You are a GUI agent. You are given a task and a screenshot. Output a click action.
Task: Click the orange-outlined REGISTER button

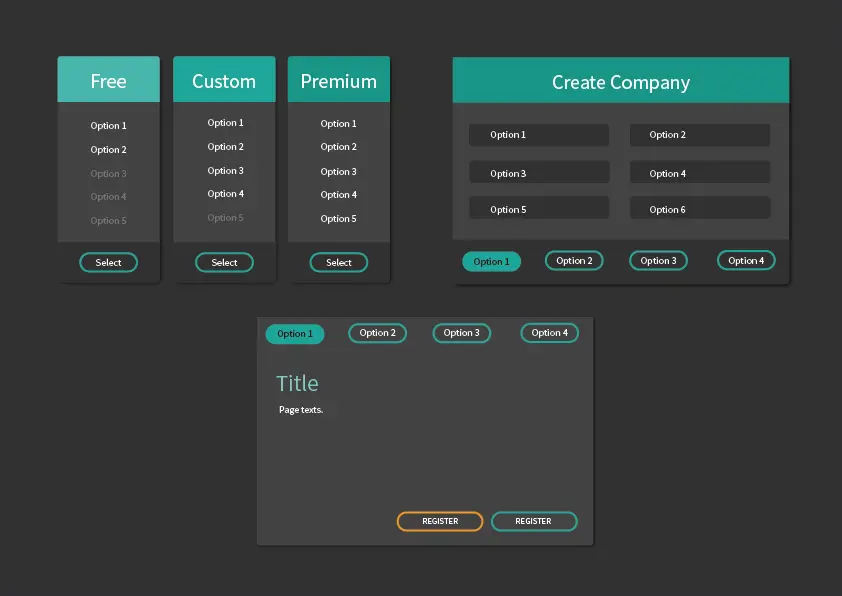pyautogui.click(x=440, y=521)
